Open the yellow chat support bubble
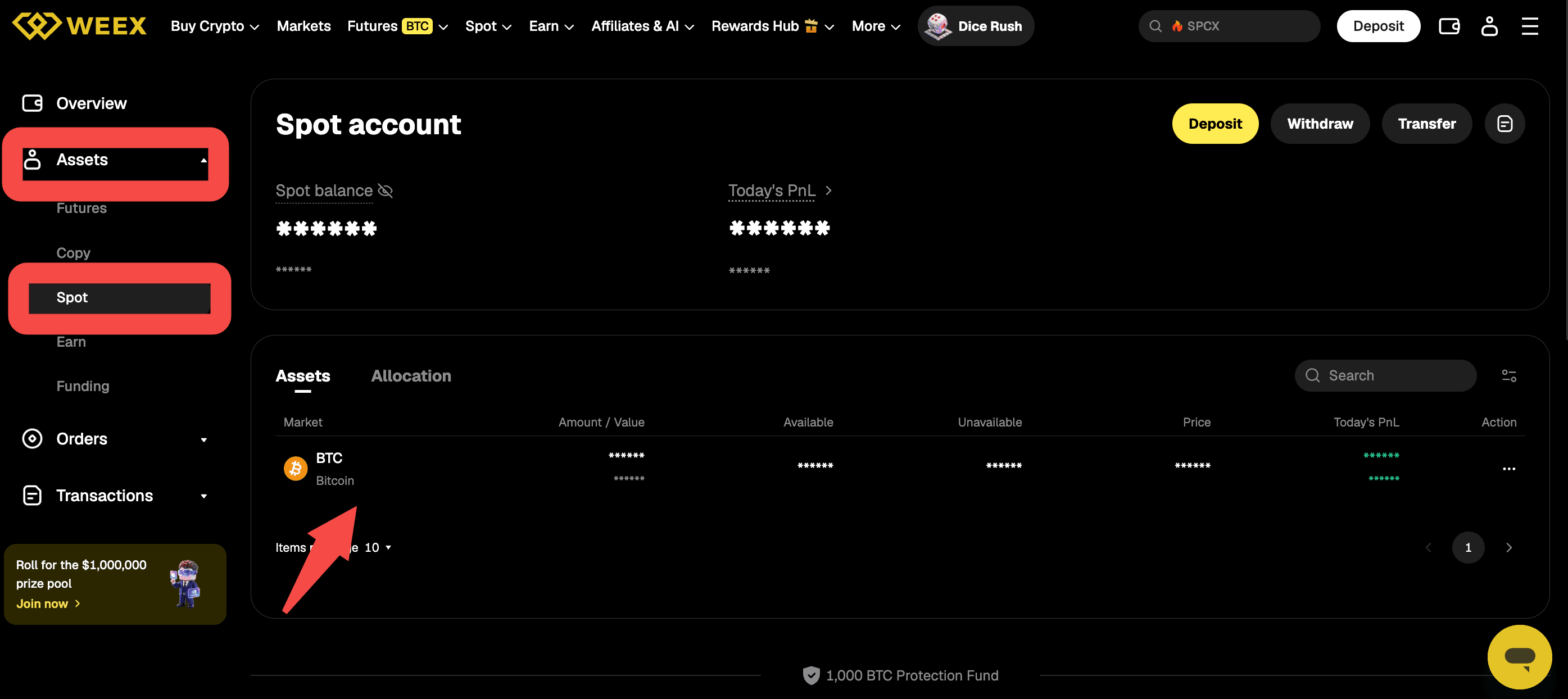Viewport: 1568px width, 699px height. (1519, 657)
